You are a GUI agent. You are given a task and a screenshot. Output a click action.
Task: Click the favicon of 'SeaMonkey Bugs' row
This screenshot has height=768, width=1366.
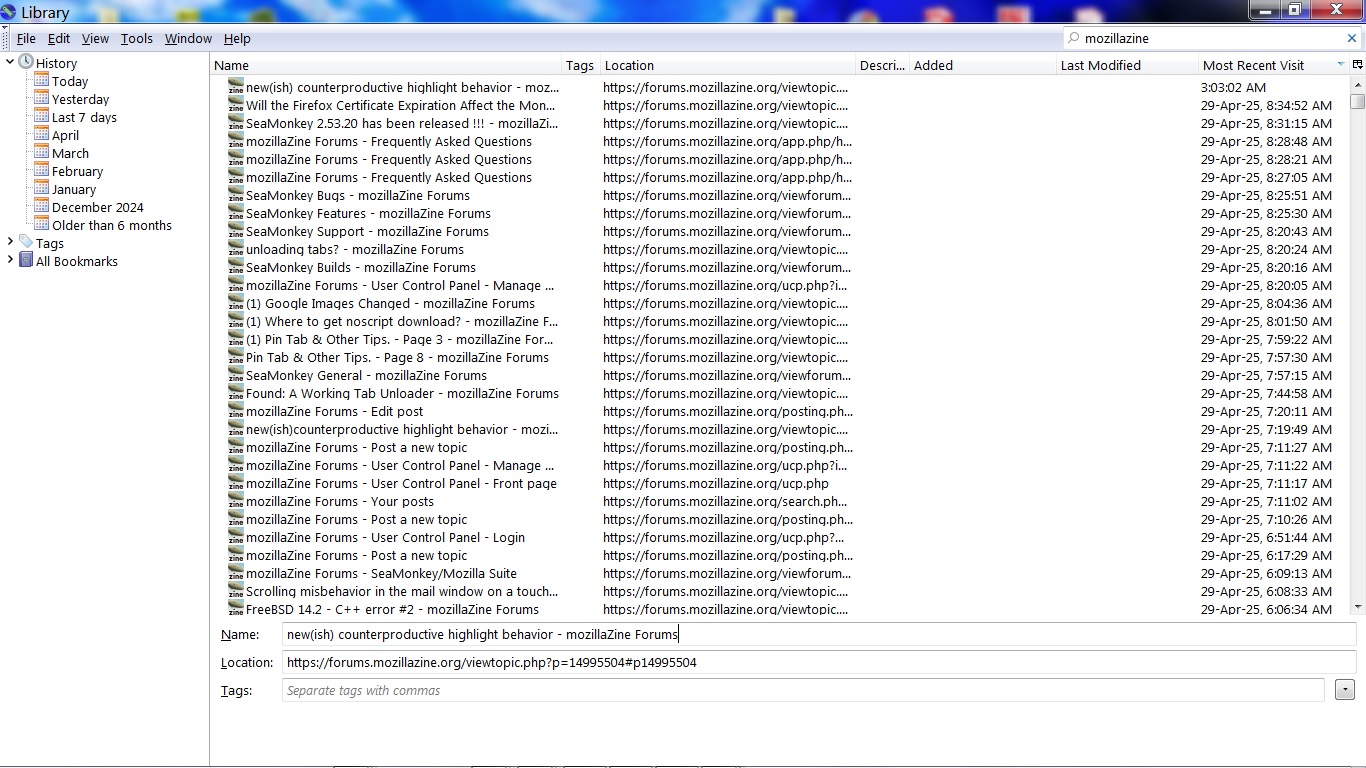(x=236, y=195)
